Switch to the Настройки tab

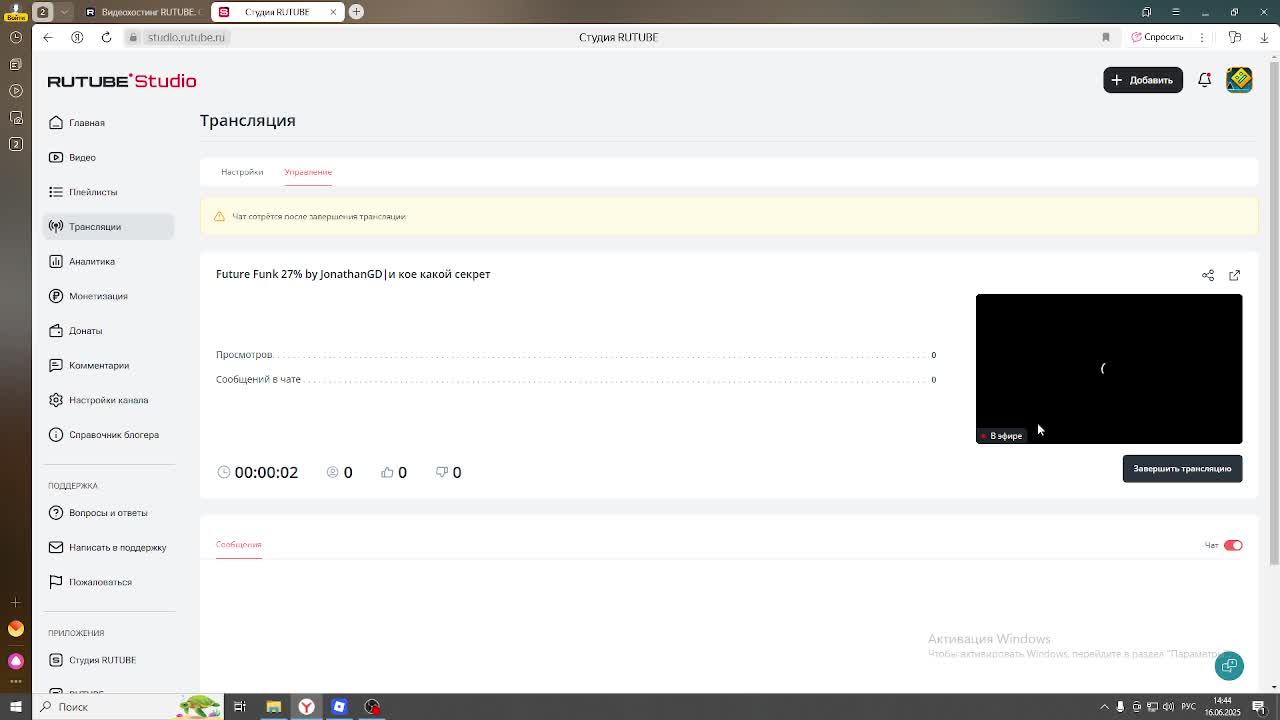pyautogui.click(x=242, y=172)
